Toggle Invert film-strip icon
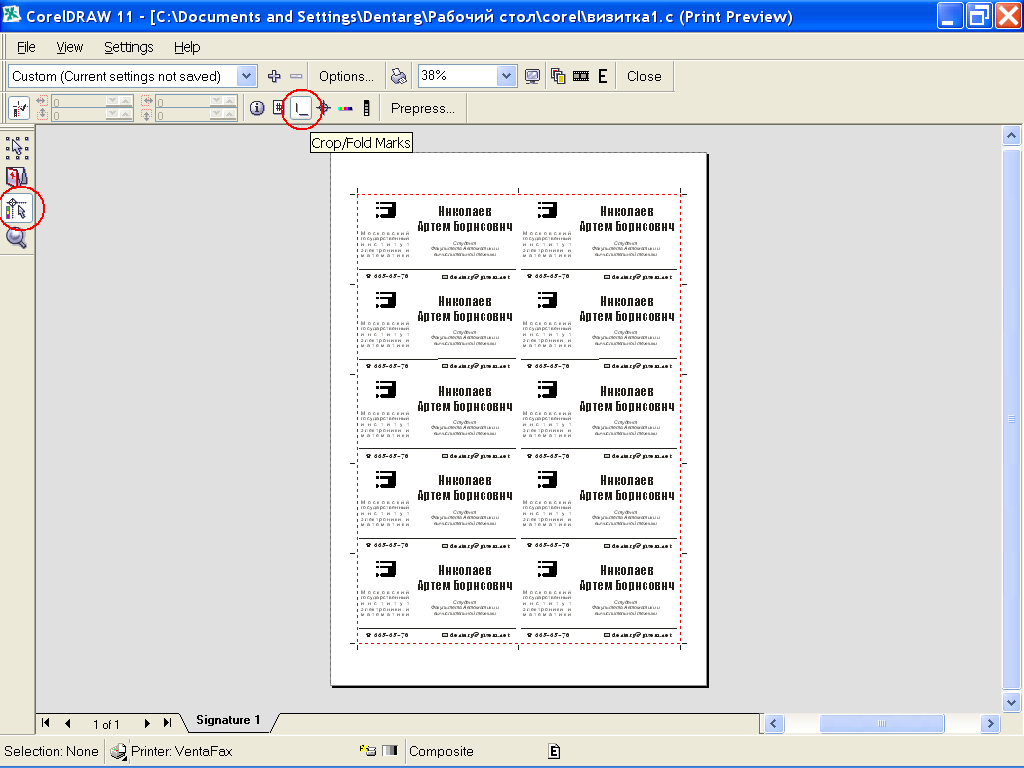 coord(581,76)
